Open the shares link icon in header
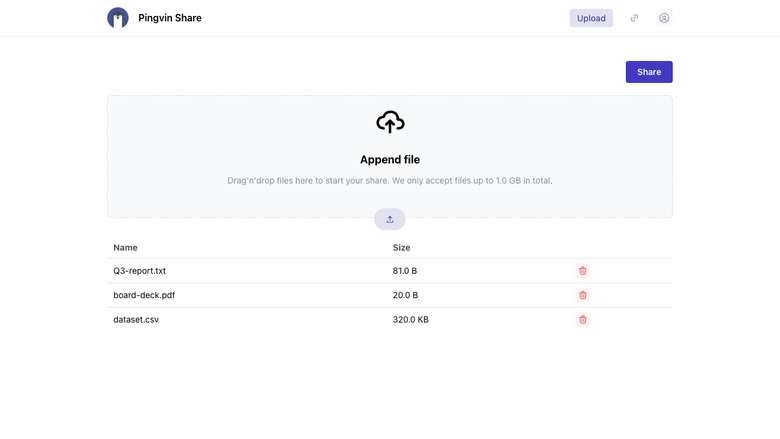The image size is (780, 439). click(634, 18)
